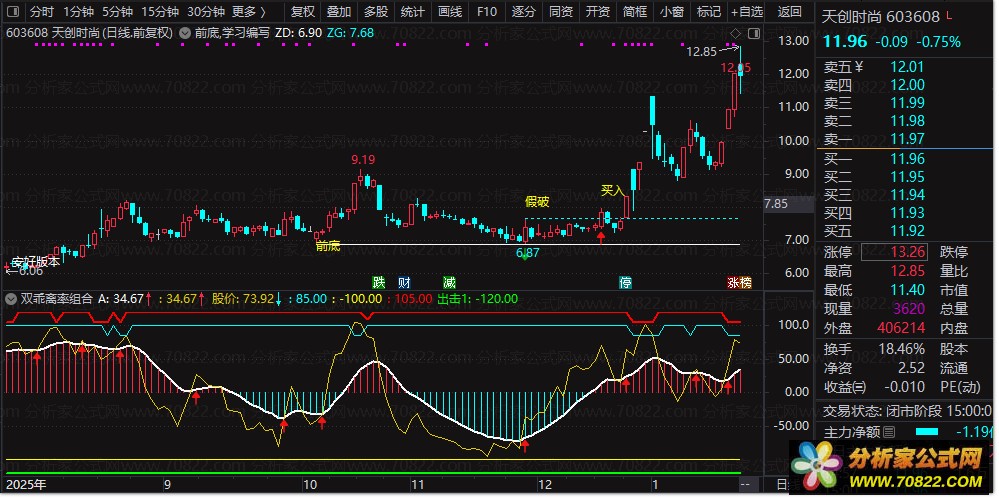Select the 15分钟 timeframe tab
999x498 pixels.
[160, 12]
